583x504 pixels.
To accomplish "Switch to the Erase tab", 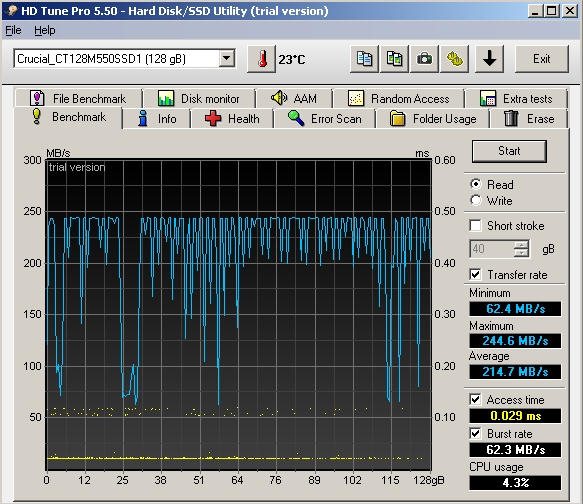I will pyautogui.click(x=529, y=119).
